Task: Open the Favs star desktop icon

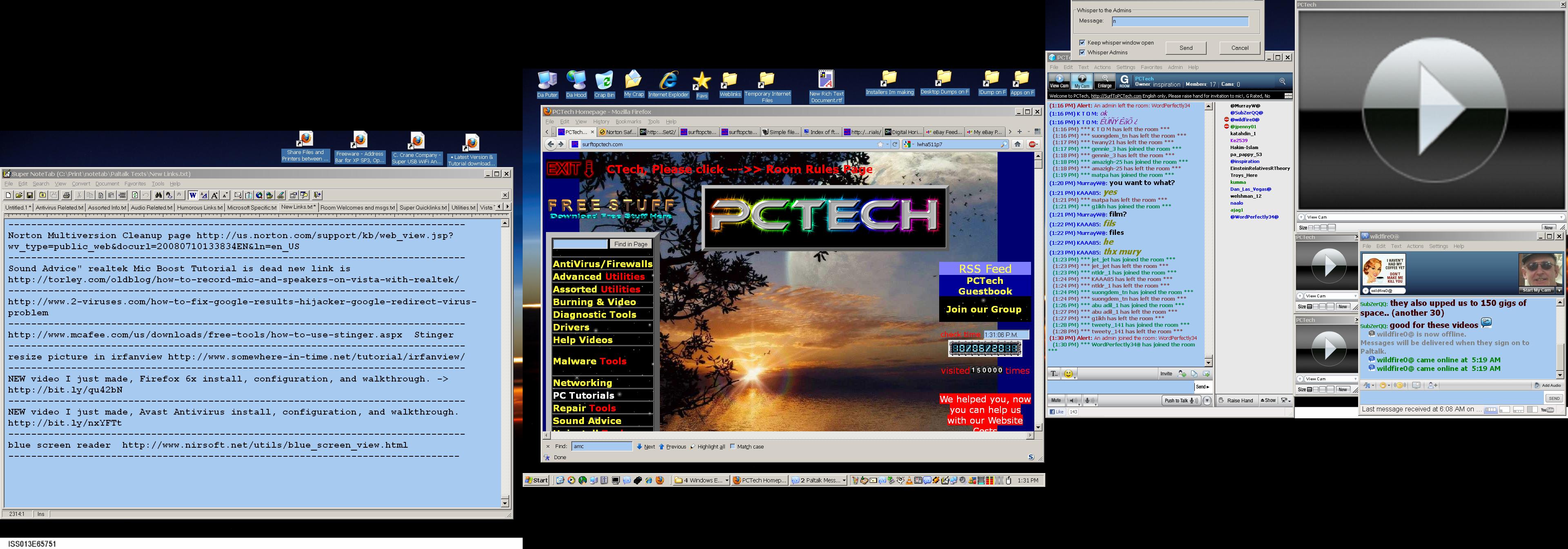Action: pyautogui.click(x=702, y=85)
